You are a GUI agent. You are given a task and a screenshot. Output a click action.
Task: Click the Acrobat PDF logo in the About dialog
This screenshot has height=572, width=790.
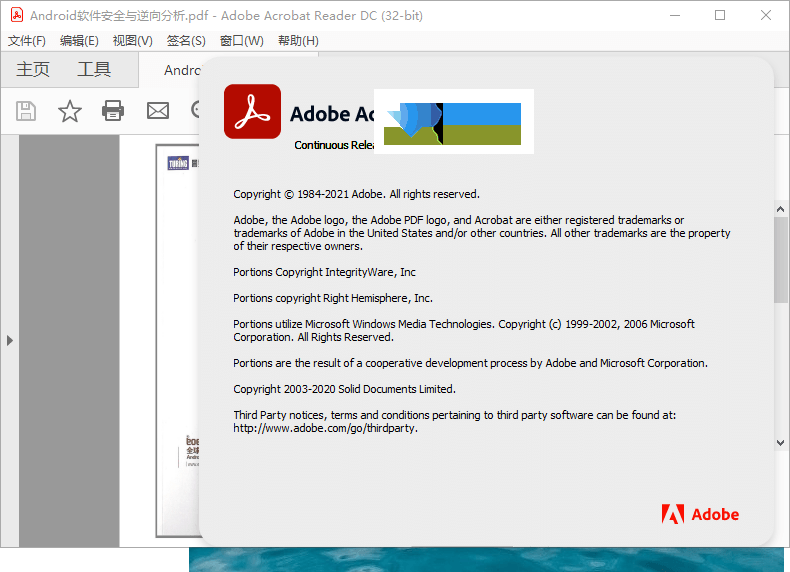coord(252,111)
